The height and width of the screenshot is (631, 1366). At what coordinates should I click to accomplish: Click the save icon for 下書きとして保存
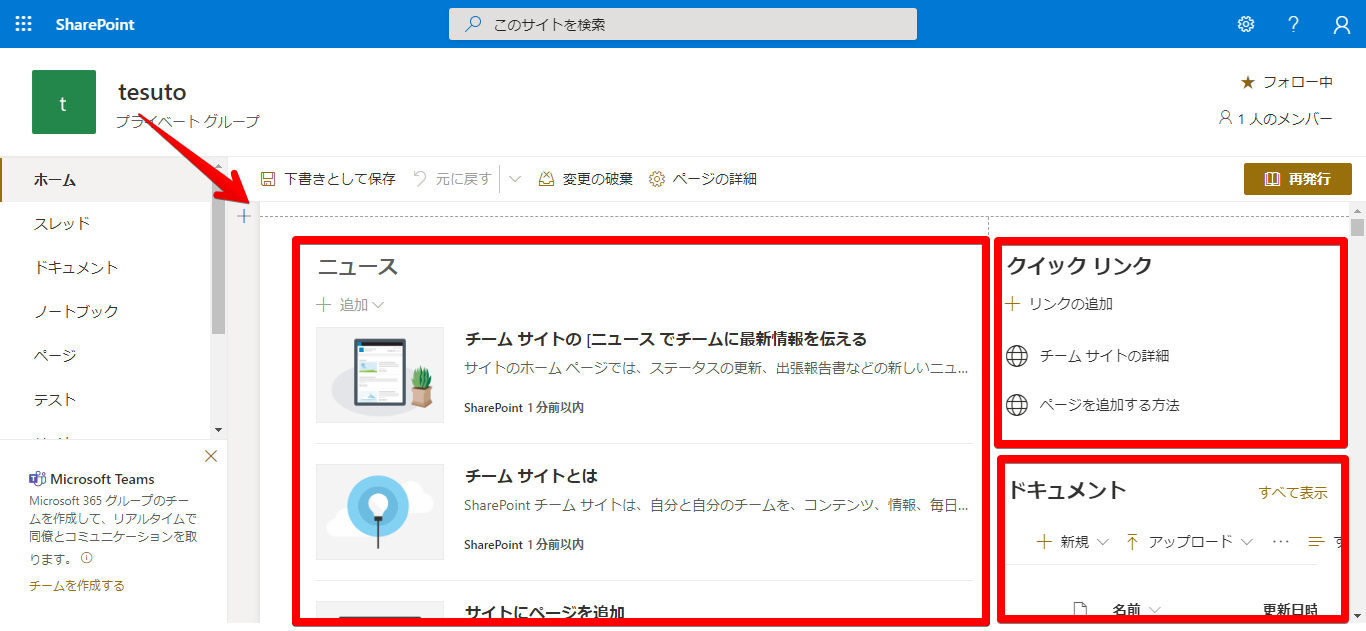tap(268, 179)
